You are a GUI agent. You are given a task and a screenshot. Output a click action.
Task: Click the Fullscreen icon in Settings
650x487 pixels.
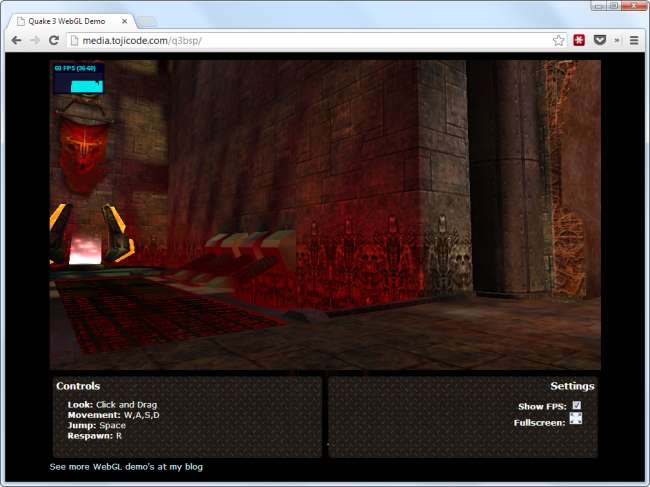tap(576, 418)
